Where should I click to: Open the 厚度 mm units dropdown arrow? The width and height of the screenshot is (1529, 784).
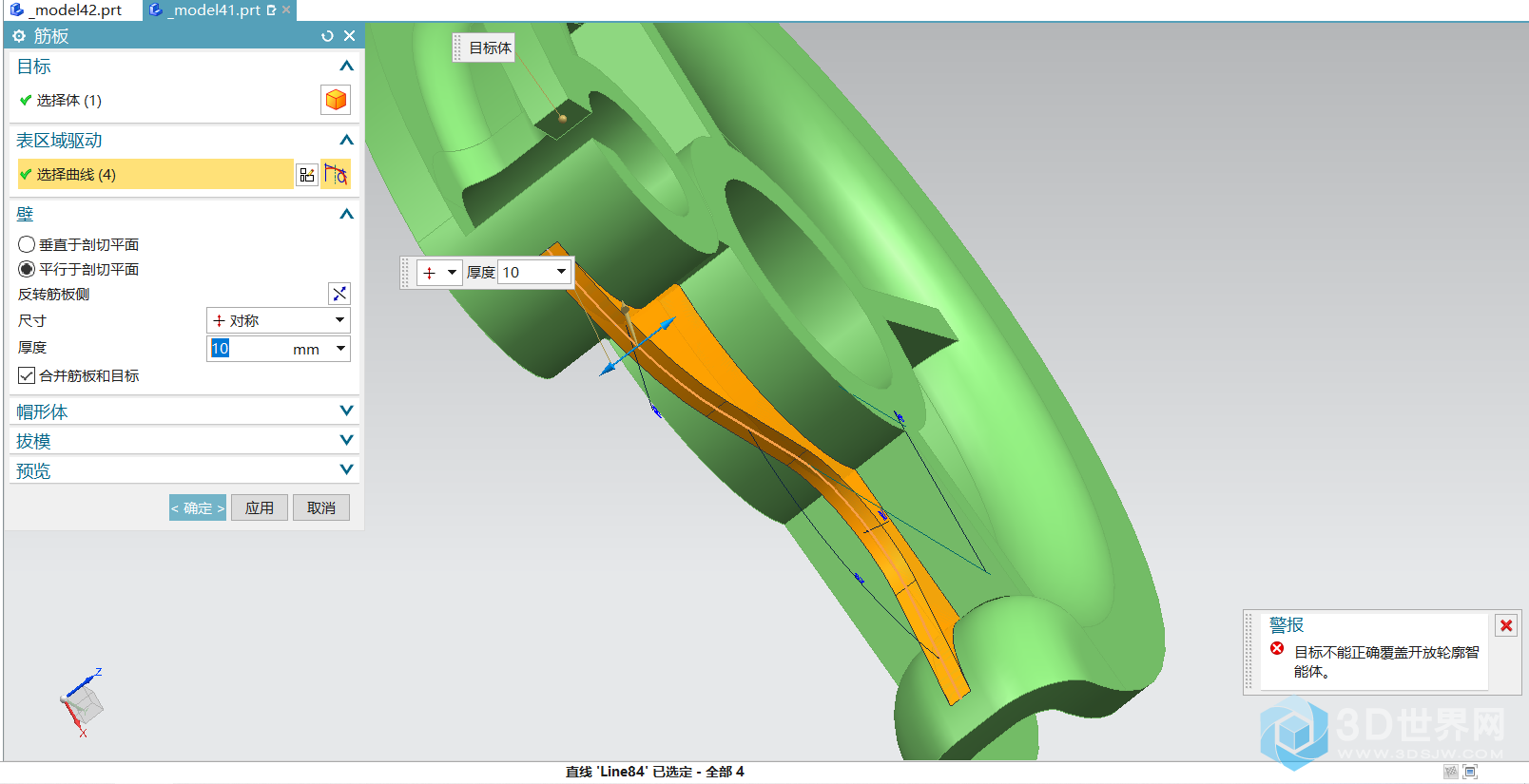(340, 349)
